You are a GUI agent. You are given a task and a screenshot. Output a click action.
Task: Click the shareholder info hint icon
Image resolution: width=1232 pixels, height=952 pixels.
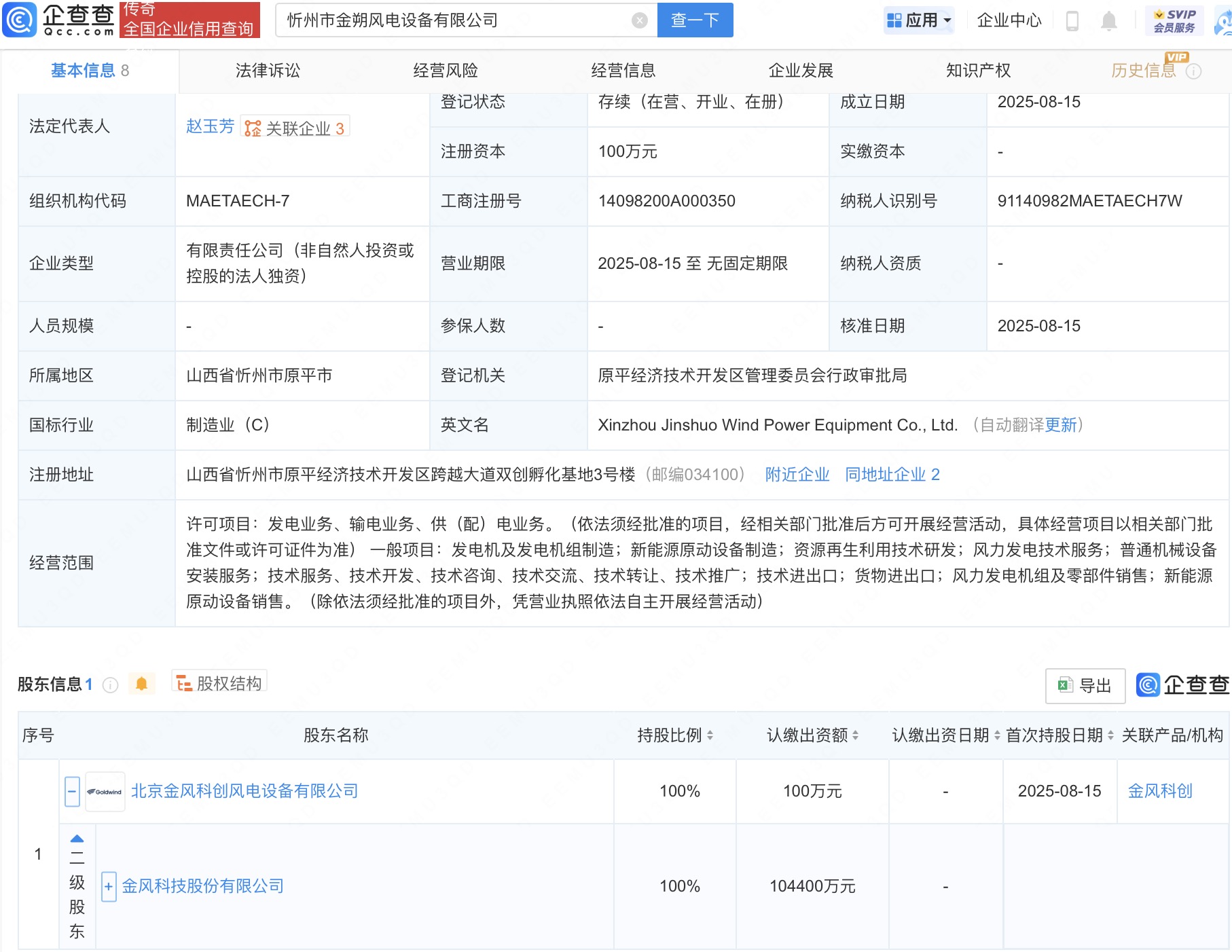[110, 684]
